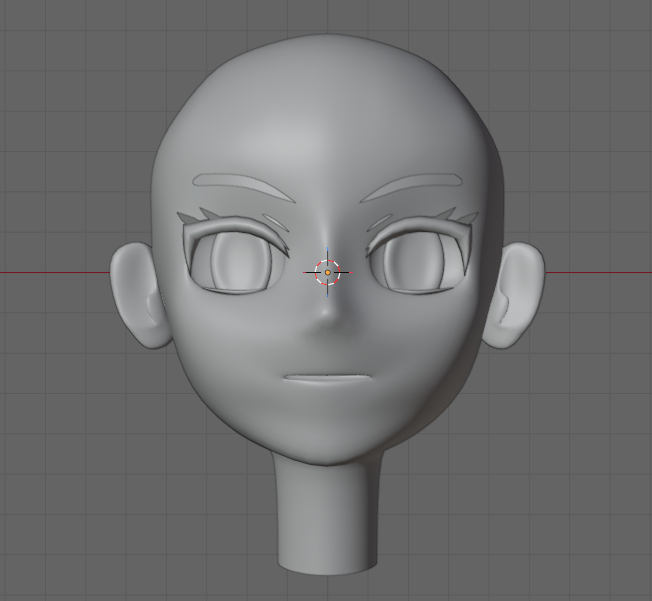
Task: Click empty grid background in top-left corner
Action: 40,40
